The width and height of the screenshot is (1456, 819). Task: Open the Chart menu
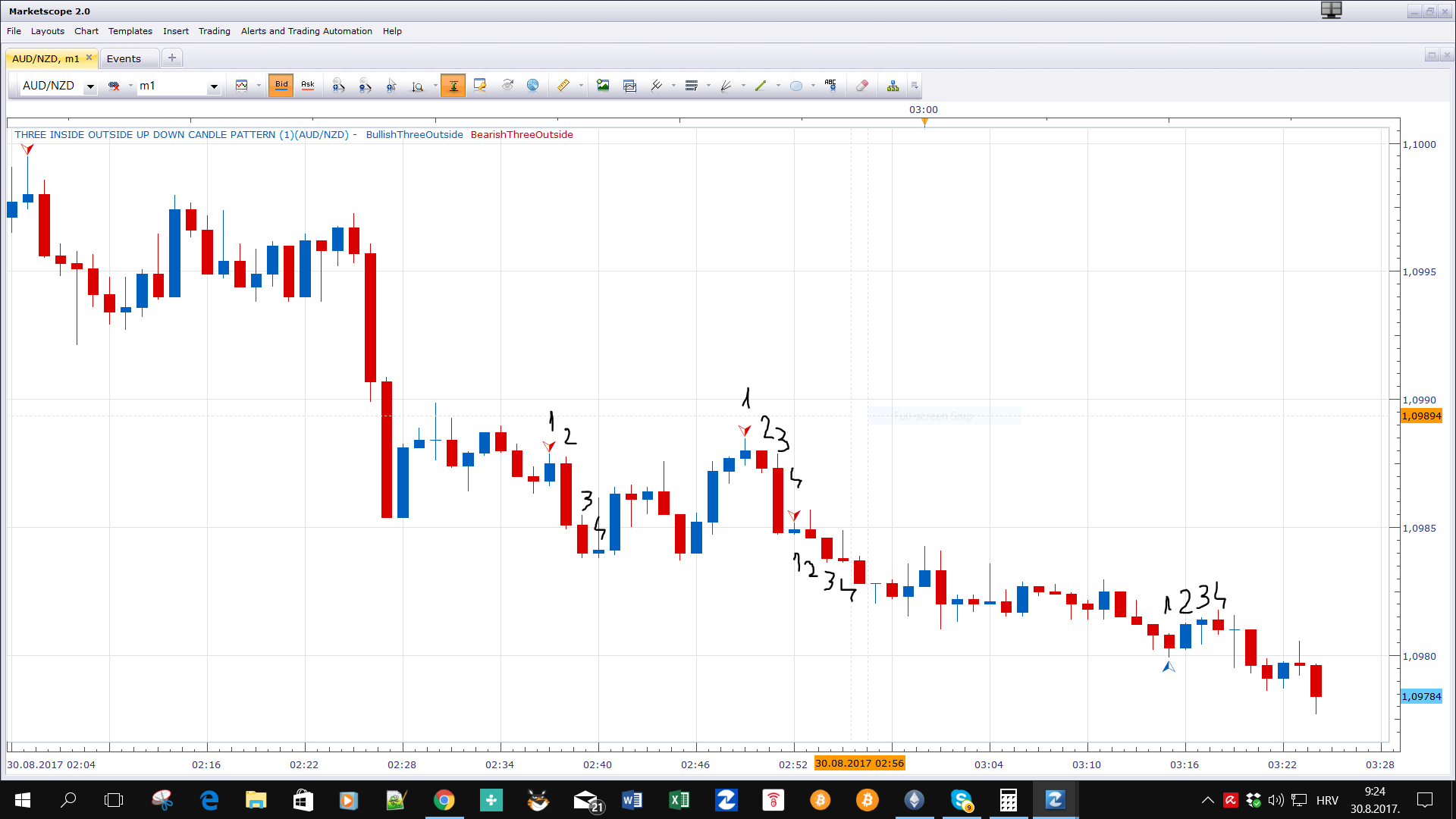pos(86,31)
